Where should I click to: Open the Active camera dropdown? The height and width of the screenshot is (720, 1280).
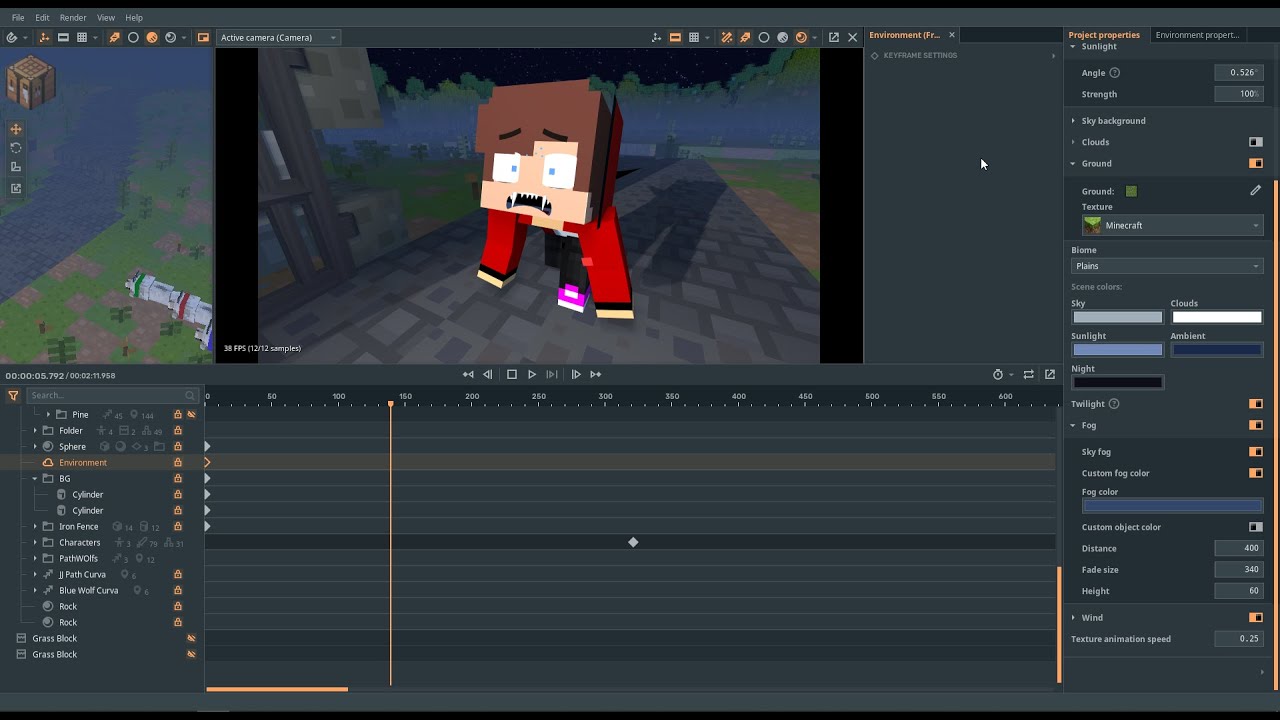pos(278,38)
